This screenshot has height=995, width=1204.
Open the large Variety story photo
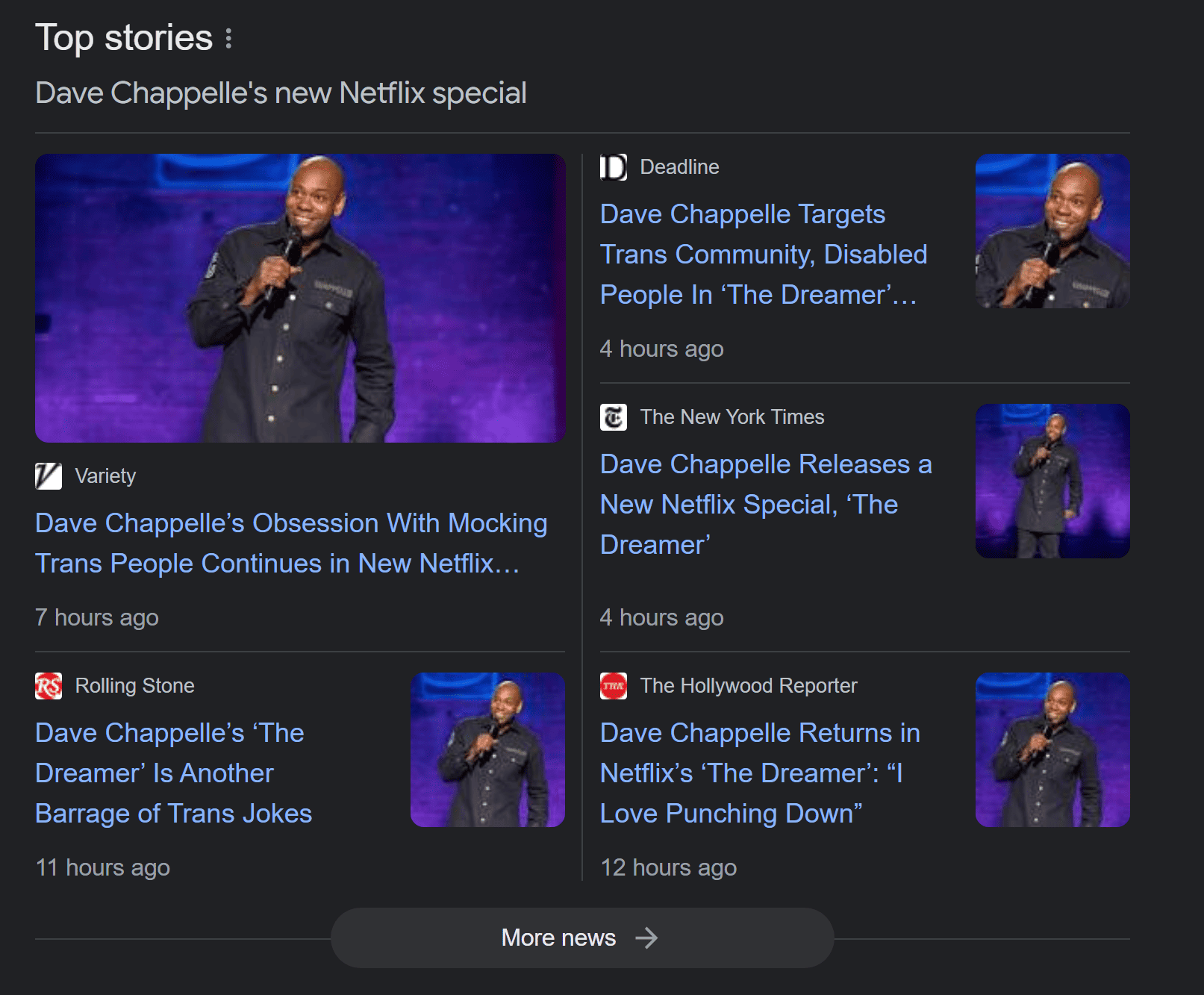coord(300,298)
